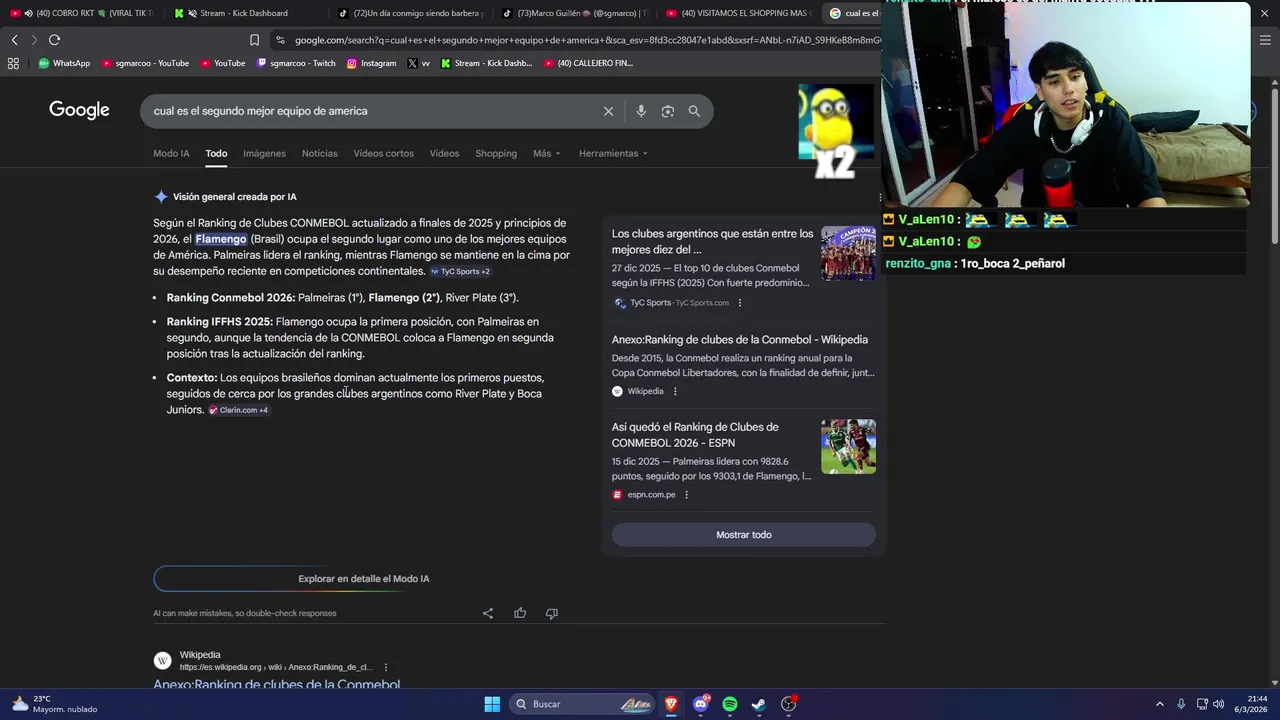Give the AI overview a thumbs down

pos(552,613)
